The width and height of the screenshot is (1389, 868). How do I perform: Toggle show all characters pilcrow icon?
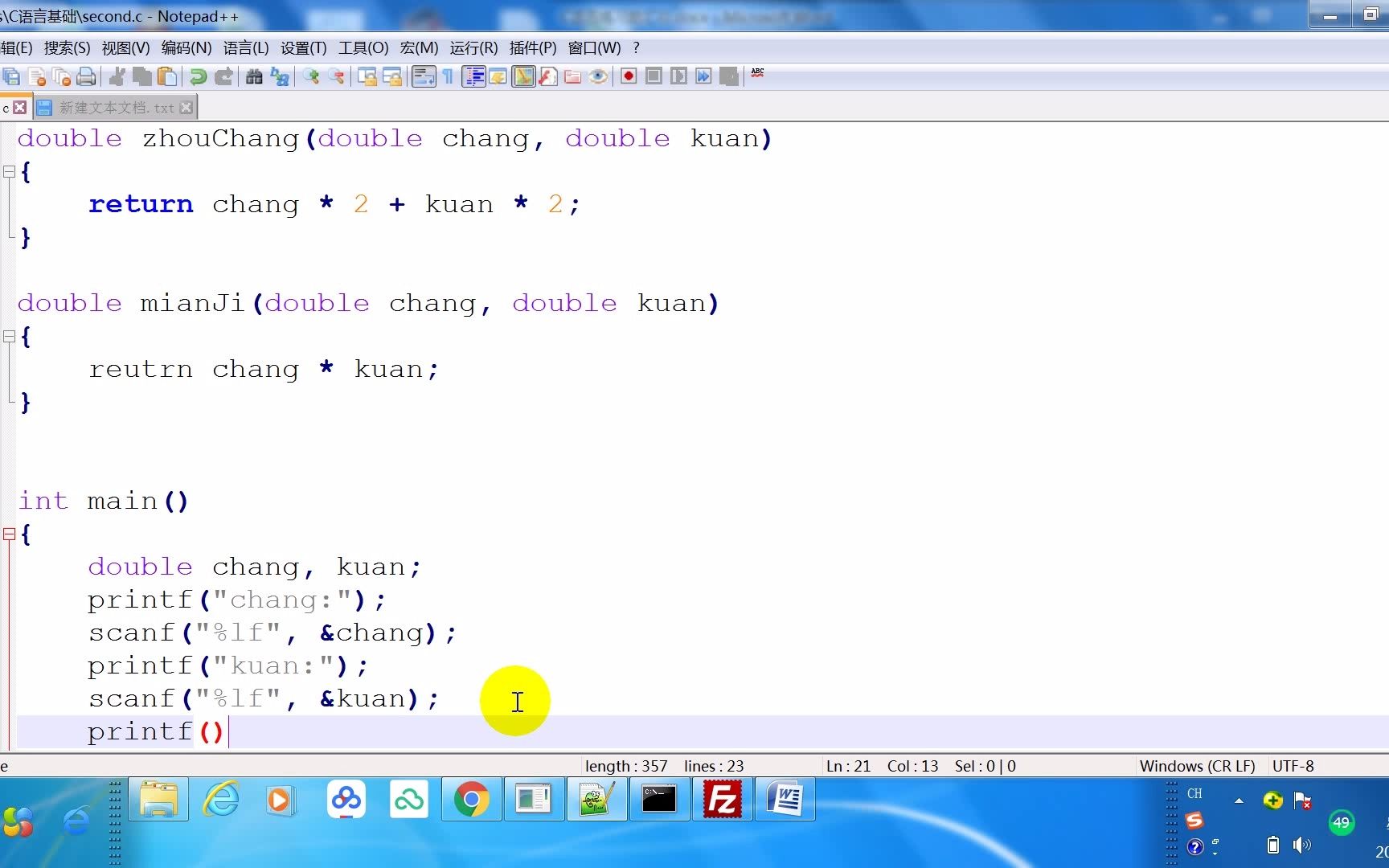coord(448,76)
